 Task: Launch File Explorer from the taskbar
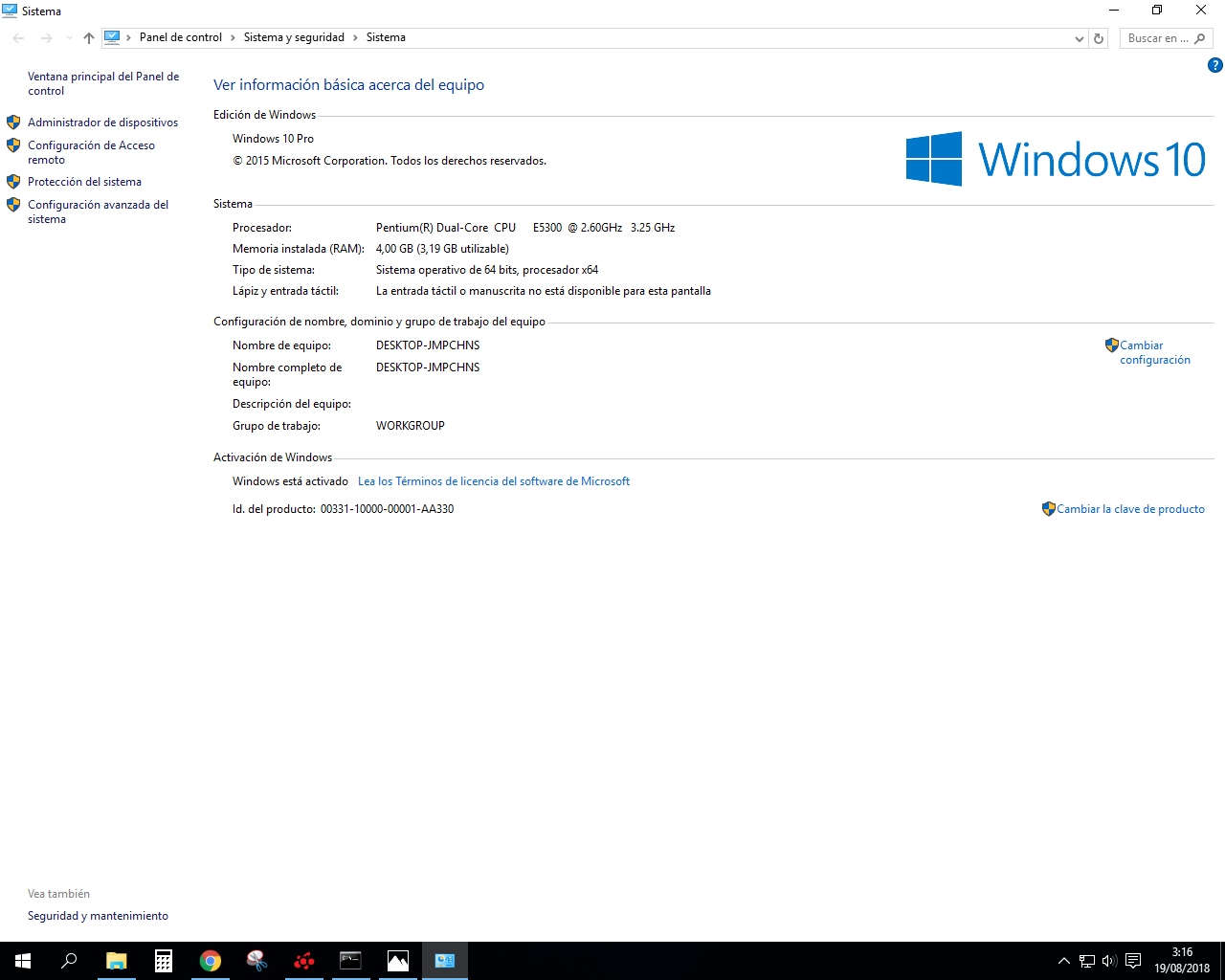pyautogui.click(x=117, y=961)
